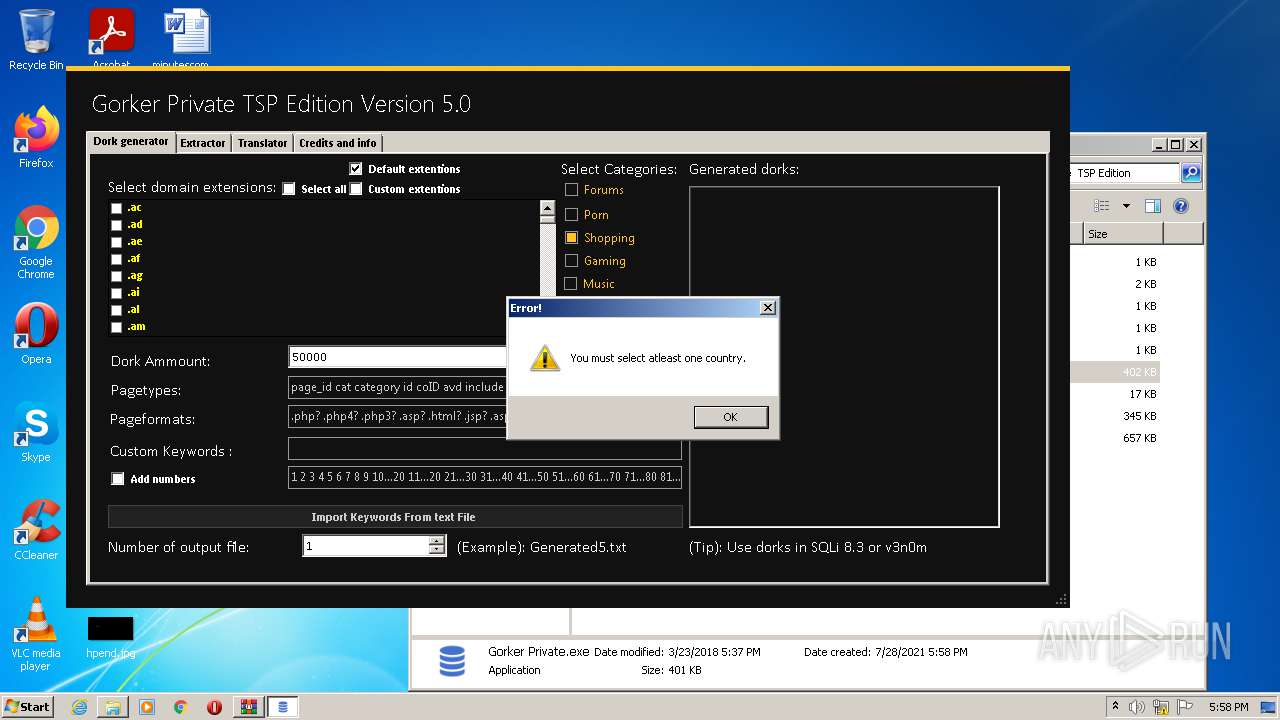Check the .ae domain extension
This screenshot has width=1280, height=720.
pyautogui.click(x=117, y=242)
